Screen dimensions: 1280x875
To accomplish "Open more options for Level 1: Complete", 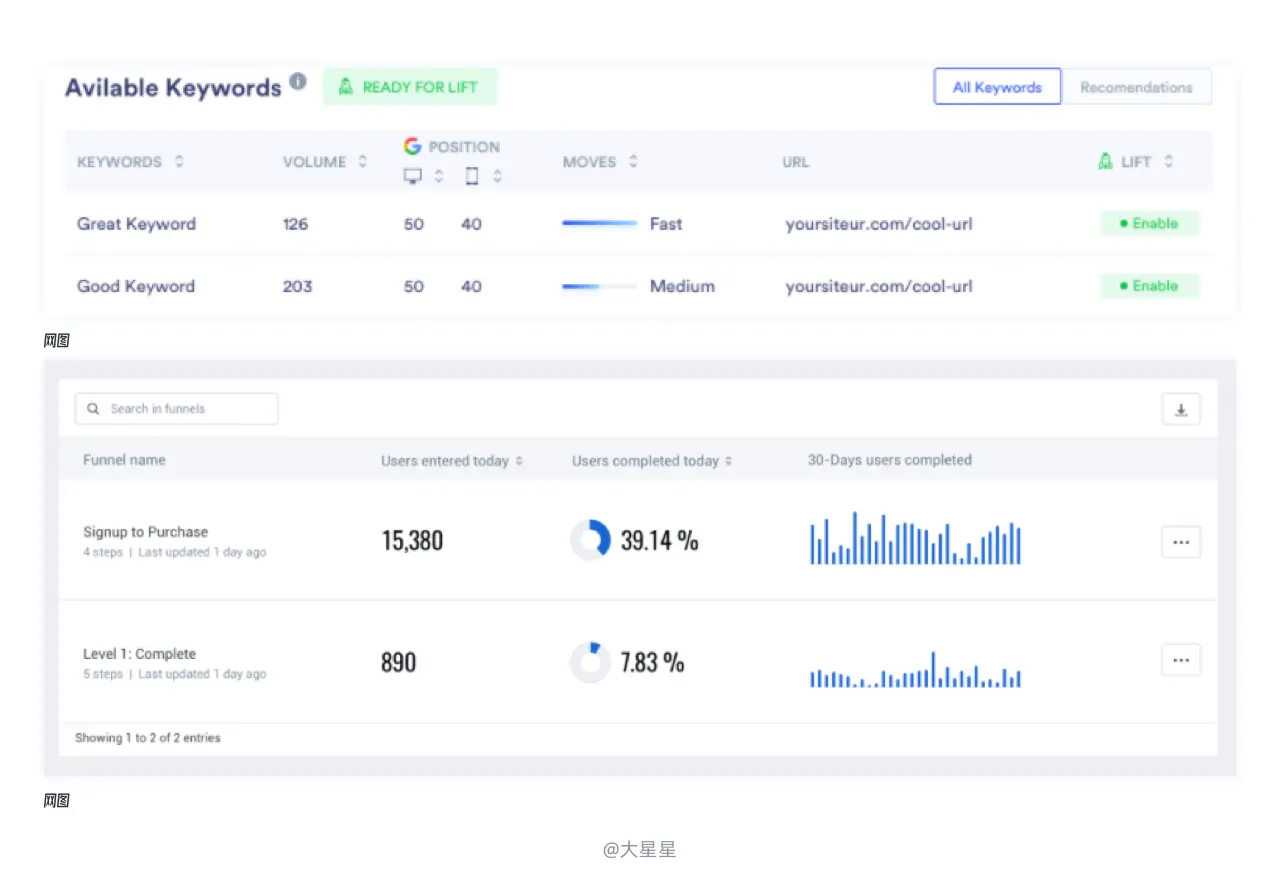I will pos(1181,660).
